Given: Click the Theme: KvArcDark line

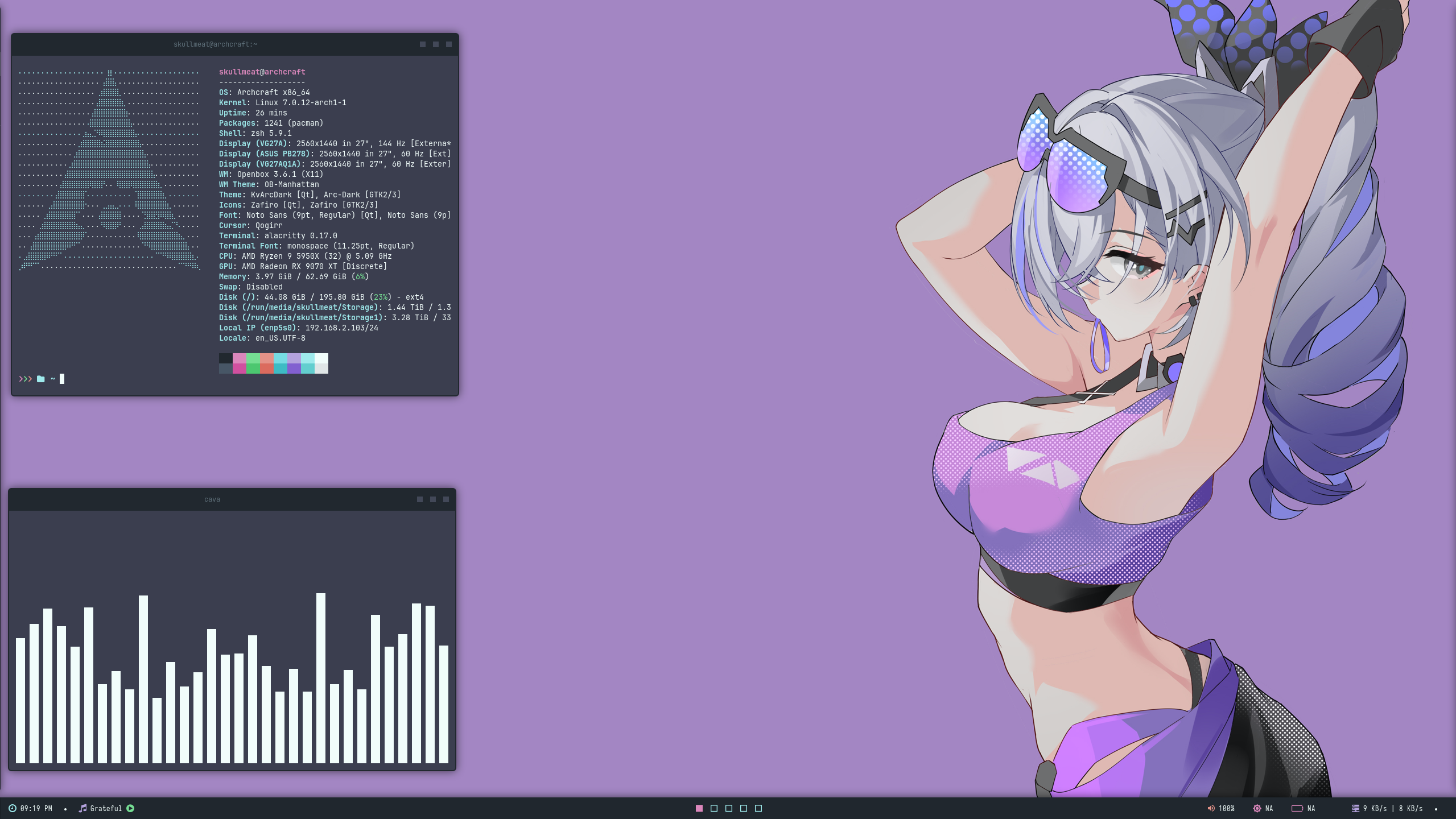Looking at the screenshot, I should click(310, 195).
